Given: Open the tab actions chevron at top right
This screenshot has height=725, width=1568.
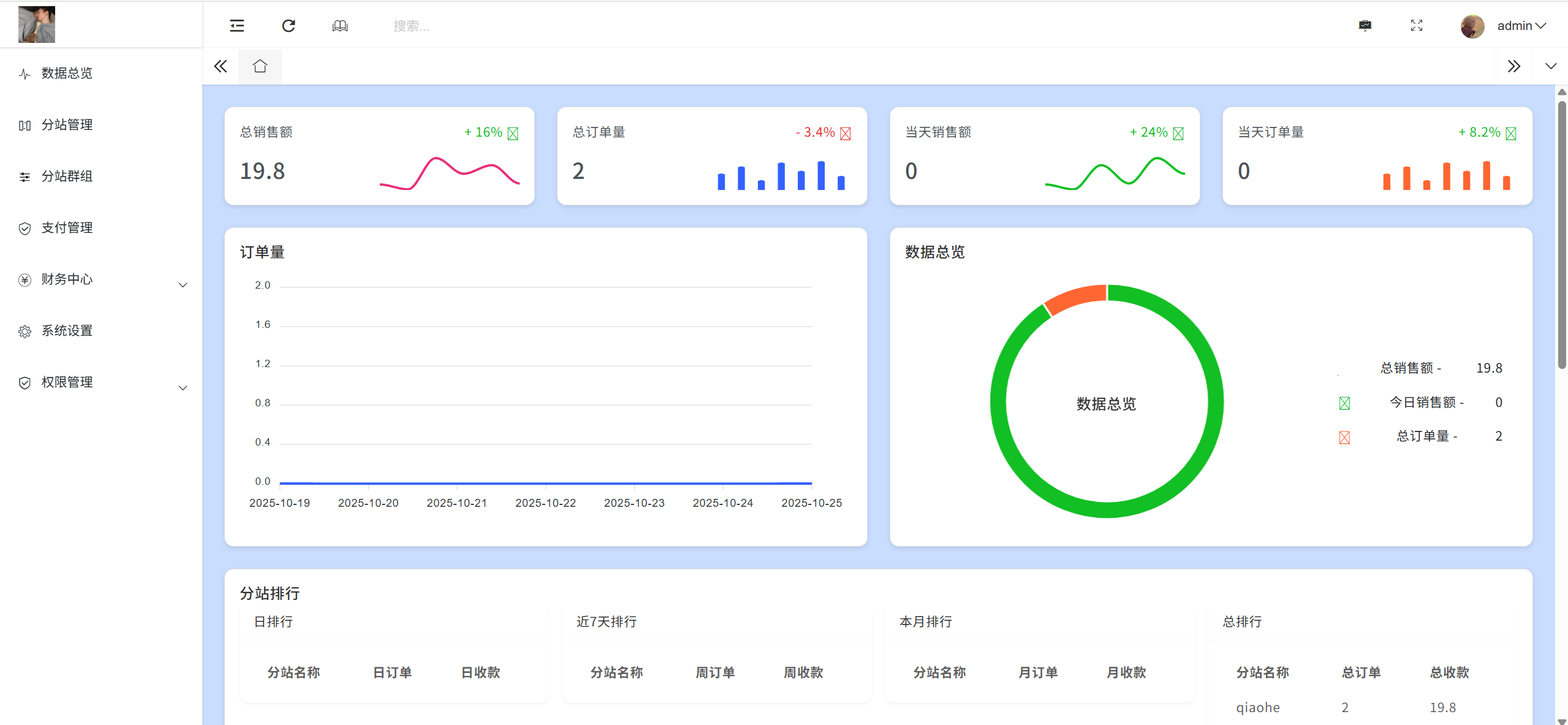Looking at the screenshot, I should click(x=1551, y=66).
